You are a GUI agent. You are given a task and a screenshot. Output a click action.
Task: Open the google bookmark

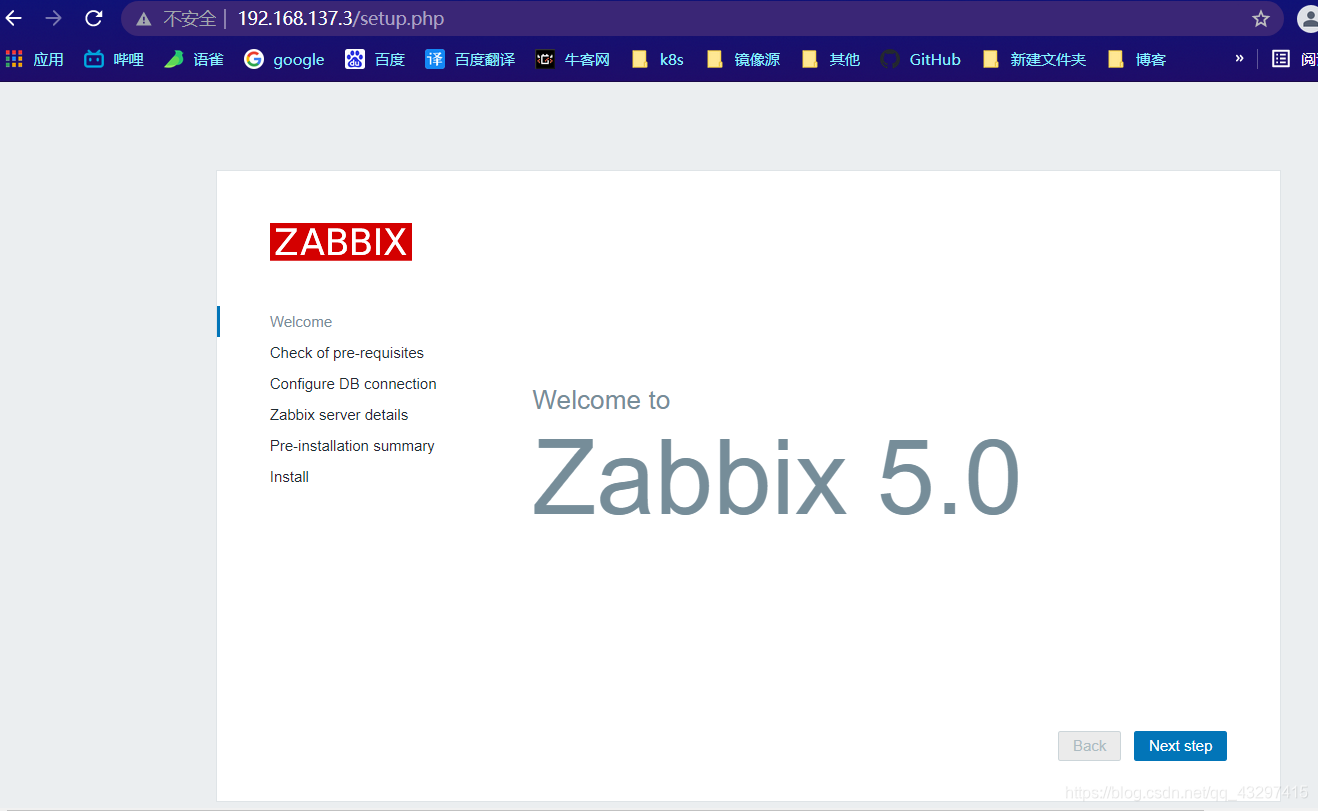(x=284, y=59)
